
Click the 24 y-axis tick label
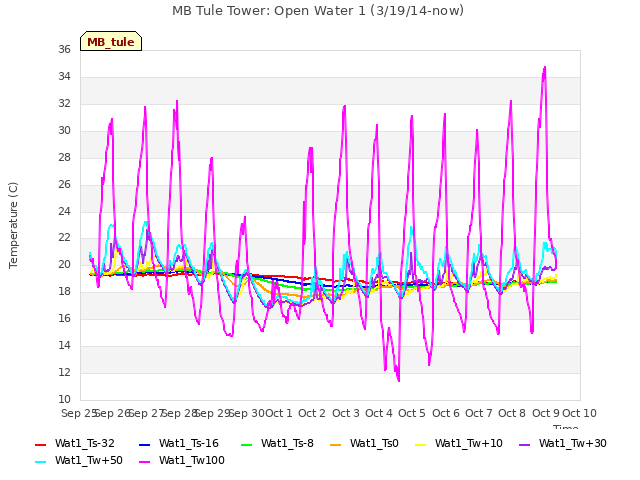pyautogui.click(x=64, y=211)
